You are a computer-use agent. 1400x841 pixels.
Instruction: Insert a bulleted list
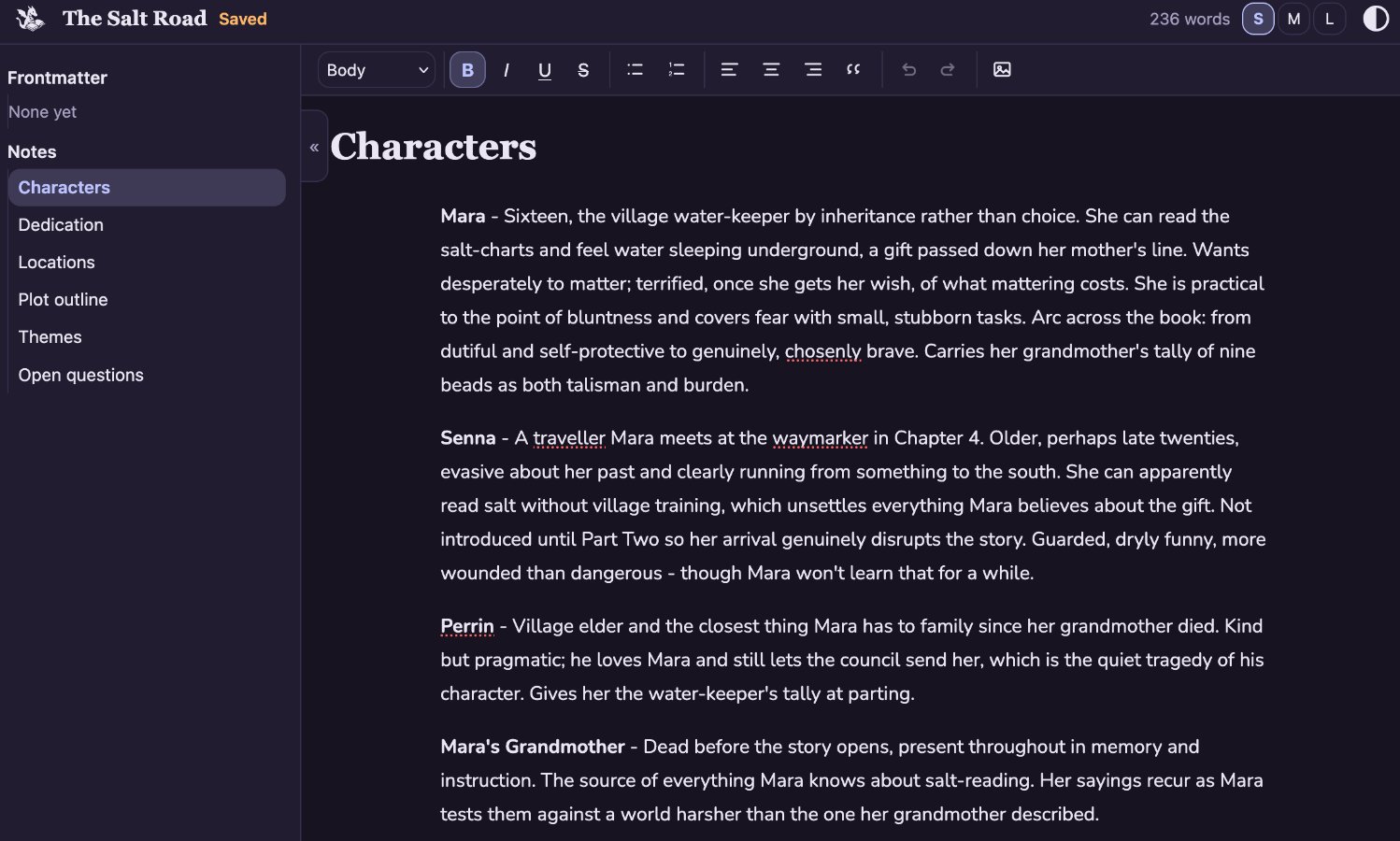(x=635, y=70)
